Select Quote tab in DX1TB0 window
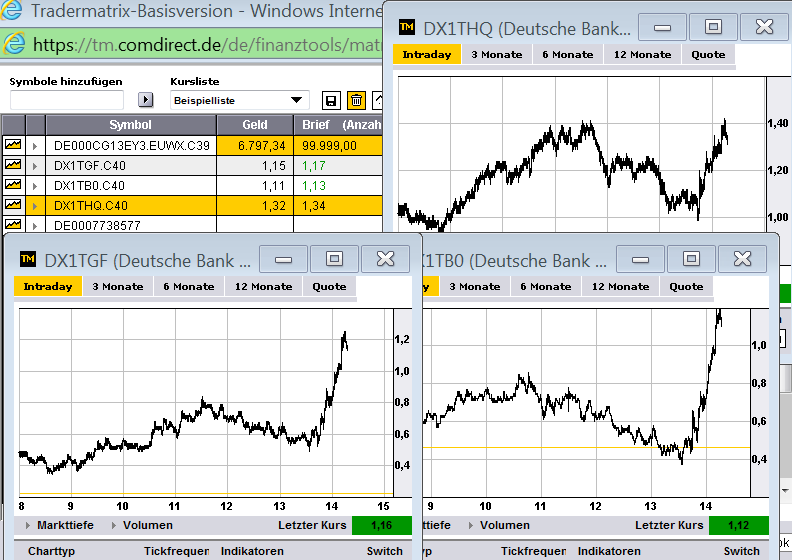This screenshot has height=560, width=792. (x=686, y=286)
